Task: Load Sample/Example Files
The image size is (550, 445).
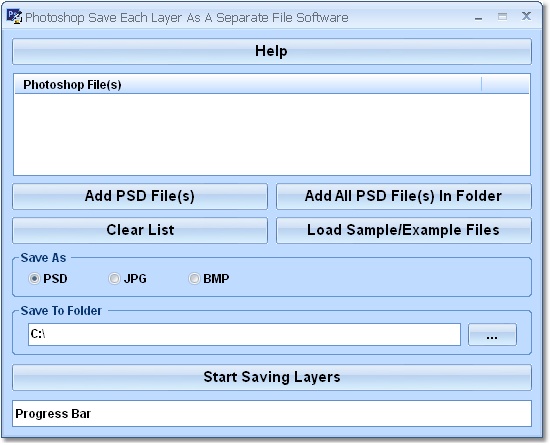Action: tap(404, 230)
